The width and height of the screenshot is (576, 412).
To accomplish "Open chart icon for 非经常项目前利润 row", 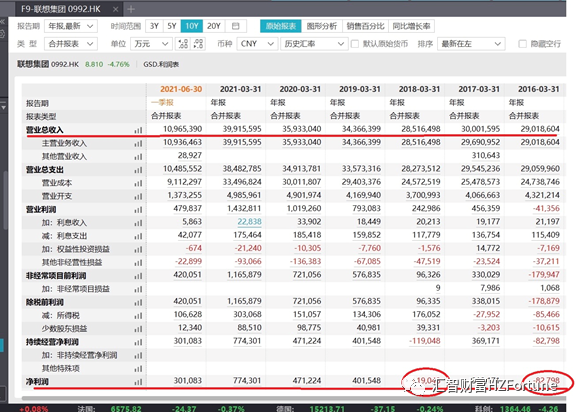I will pos(138,276).
